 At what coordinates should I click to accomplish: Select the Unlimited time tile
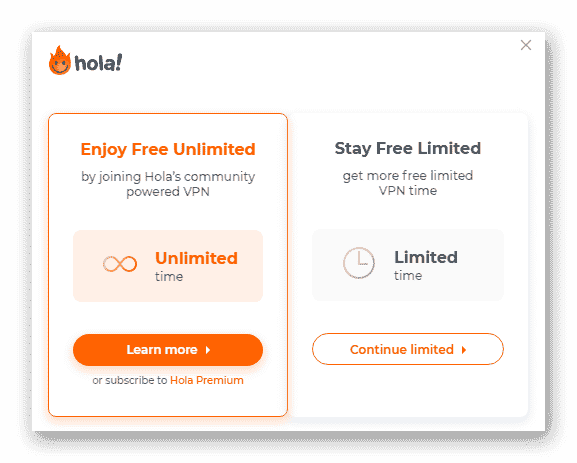[168, 266]
